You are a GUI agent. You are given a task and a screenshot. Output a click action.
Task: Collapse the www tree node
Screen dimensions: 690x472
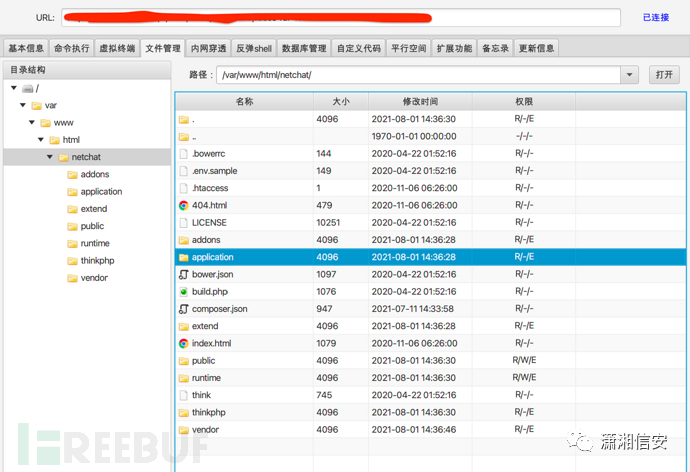click(32, 122)
